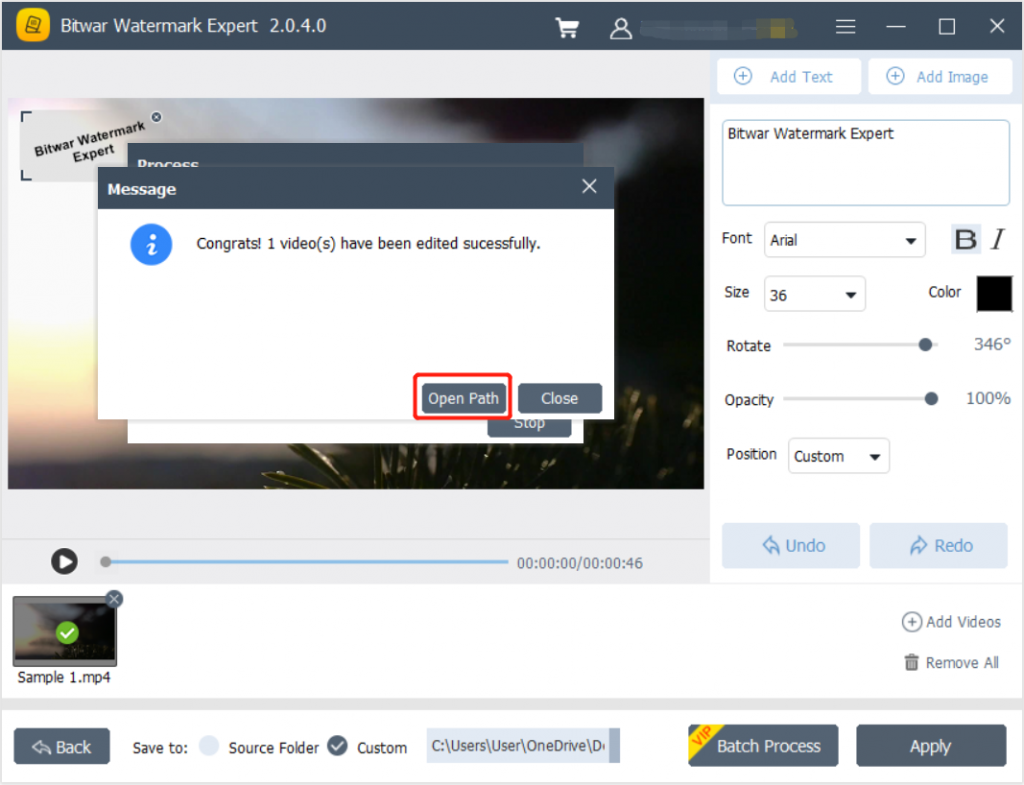Viewport: 1024px width, 785px height.
Task: Open the Size dropdown showing 36
Action: (x=814, y=293)
